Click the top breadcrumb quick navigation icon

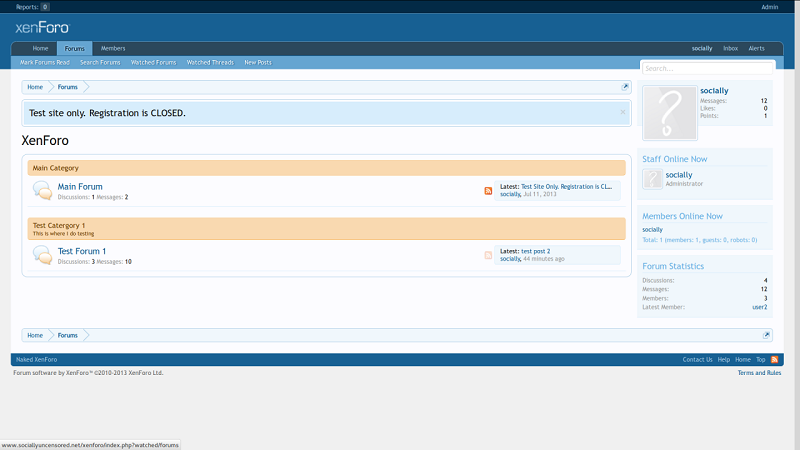coord(626,87)
